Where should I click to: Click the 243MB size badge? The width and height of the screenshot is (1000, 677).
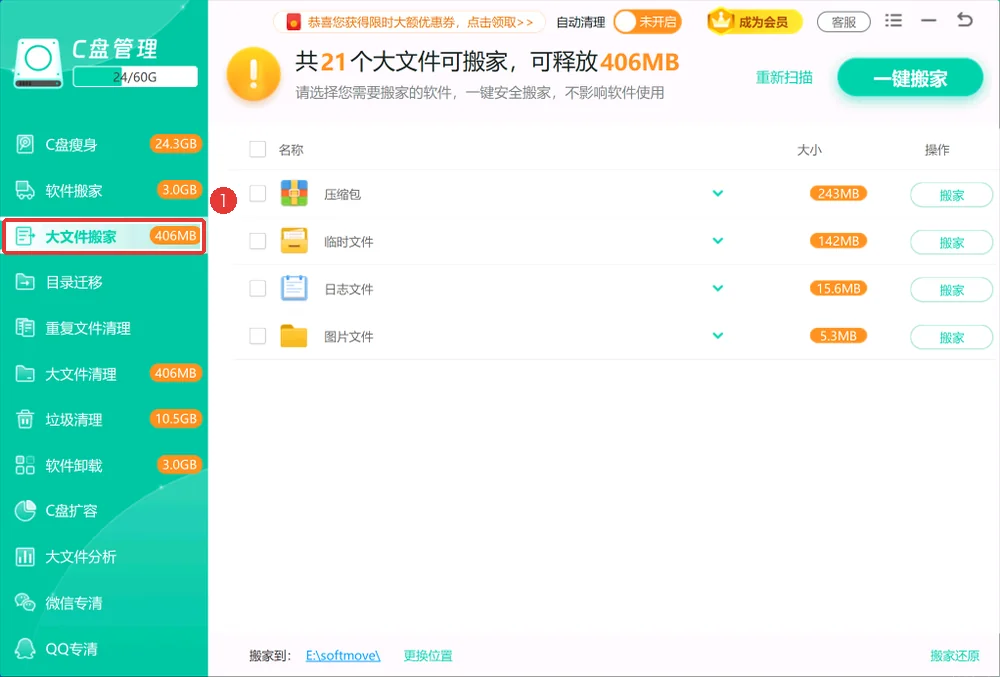coord(838,193)
